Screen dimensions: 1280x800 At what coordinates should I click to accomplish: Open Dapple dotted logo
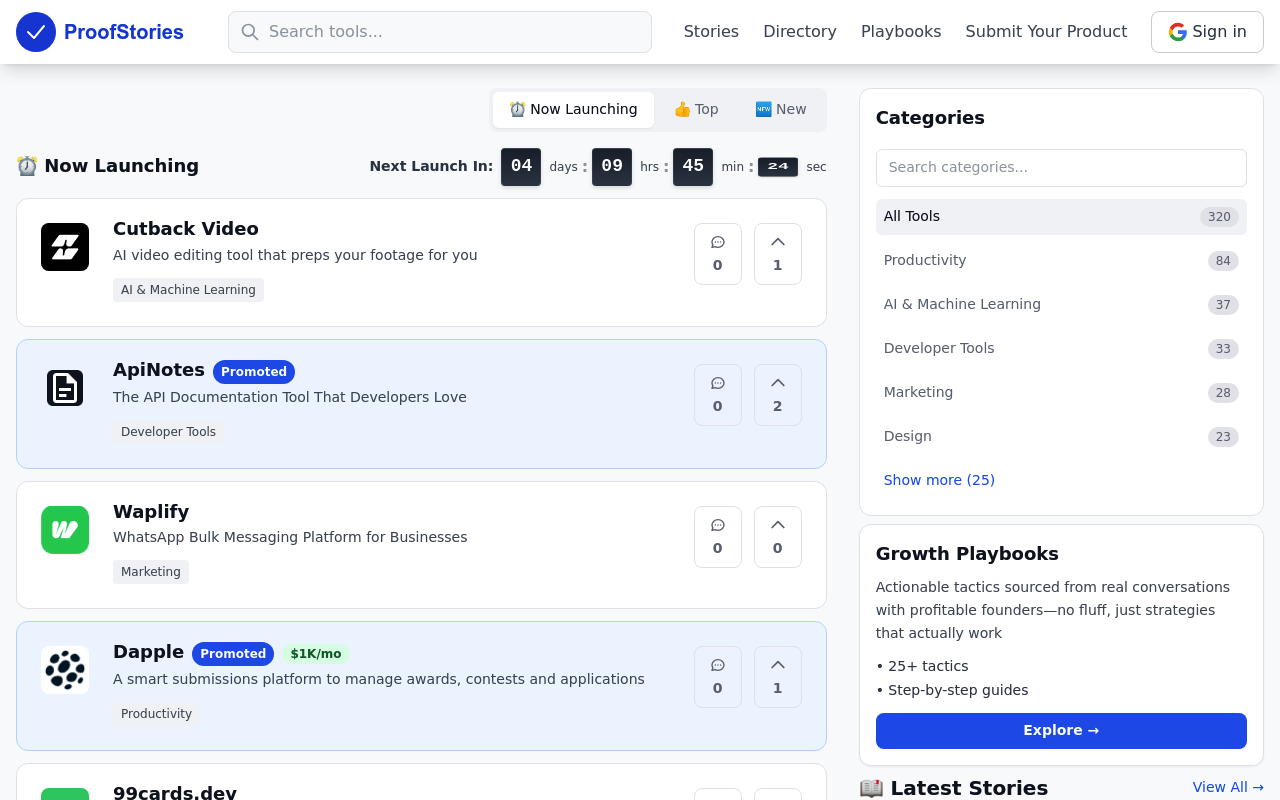(65, 670)
